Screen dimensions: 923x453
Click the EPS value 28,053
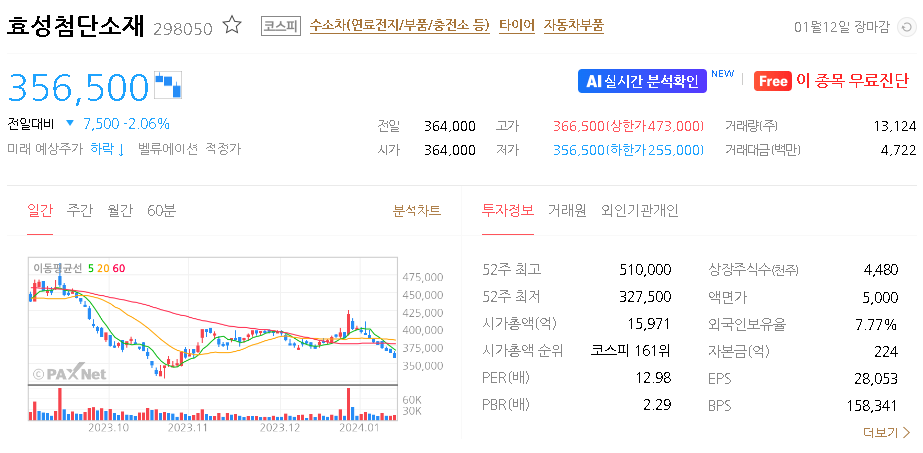tap(876, 379)
